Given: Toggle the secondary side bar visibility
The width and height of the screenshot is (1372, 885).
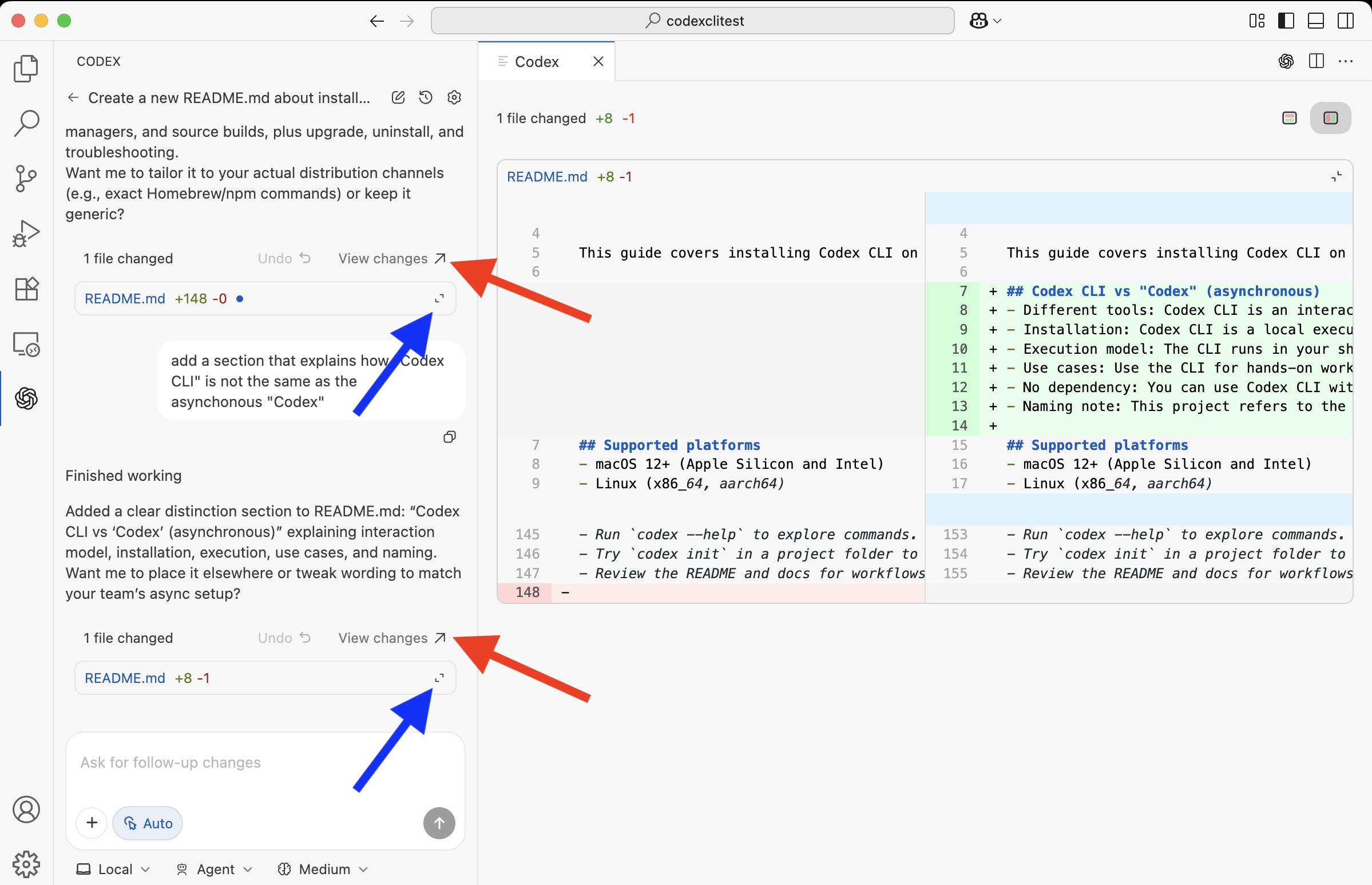Looking at the screenshot, I should click(x=1346, y=21).
